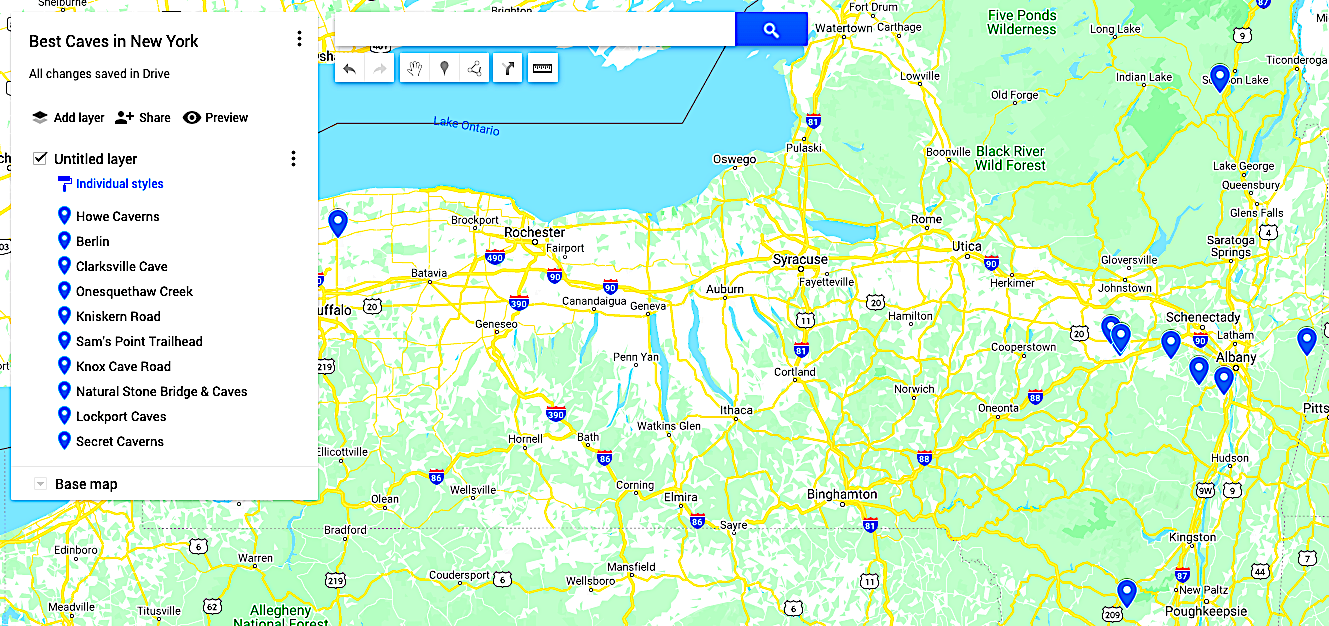Click the Untitled layer name
The width and height of the screenshot is (1329, 626).
click(95, 159)
